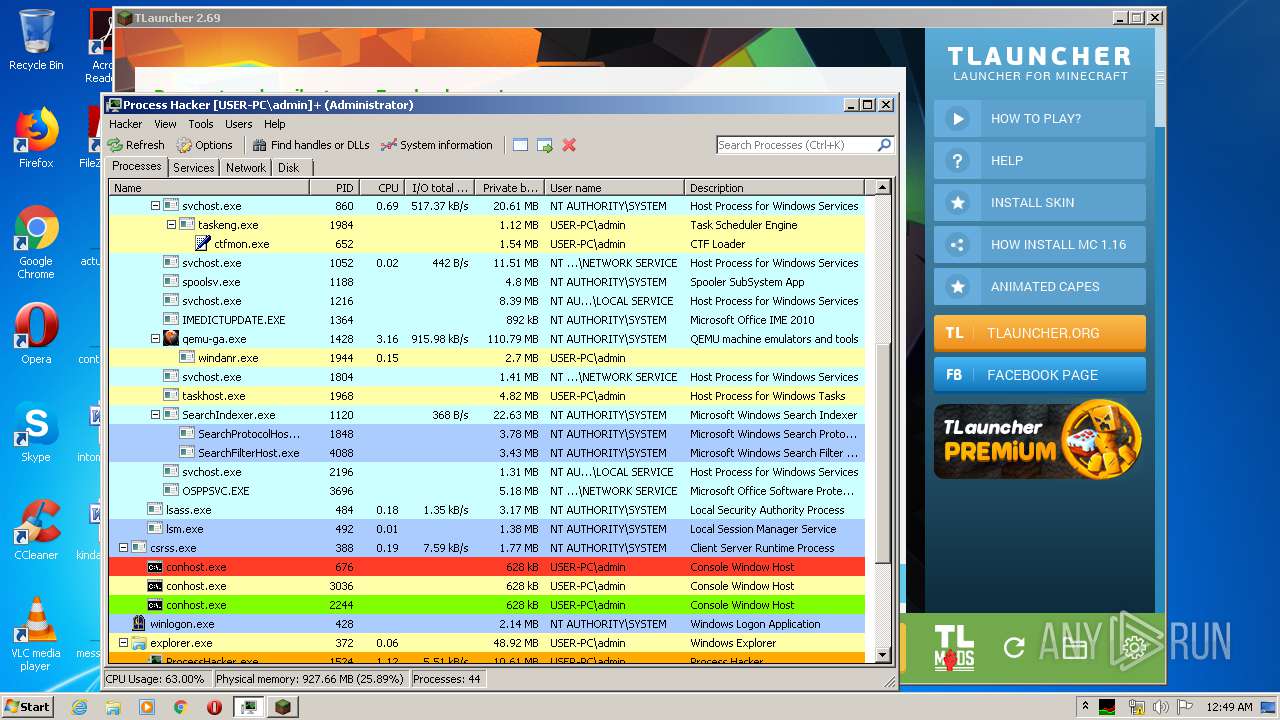The image size is (1280, 720).
Task: Click the process list scroll down arrow
Action: pos(882,655)
